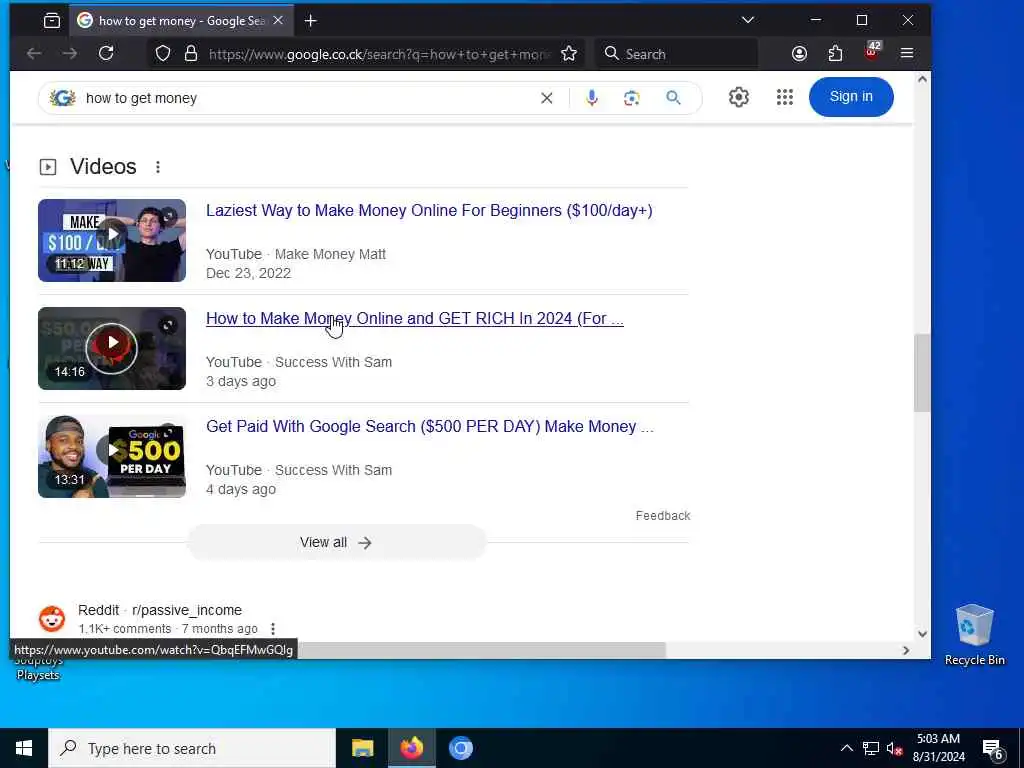Open the 5:03 AM clock calendar
This screenshot has height=768, width=1024.
[938, 748]
